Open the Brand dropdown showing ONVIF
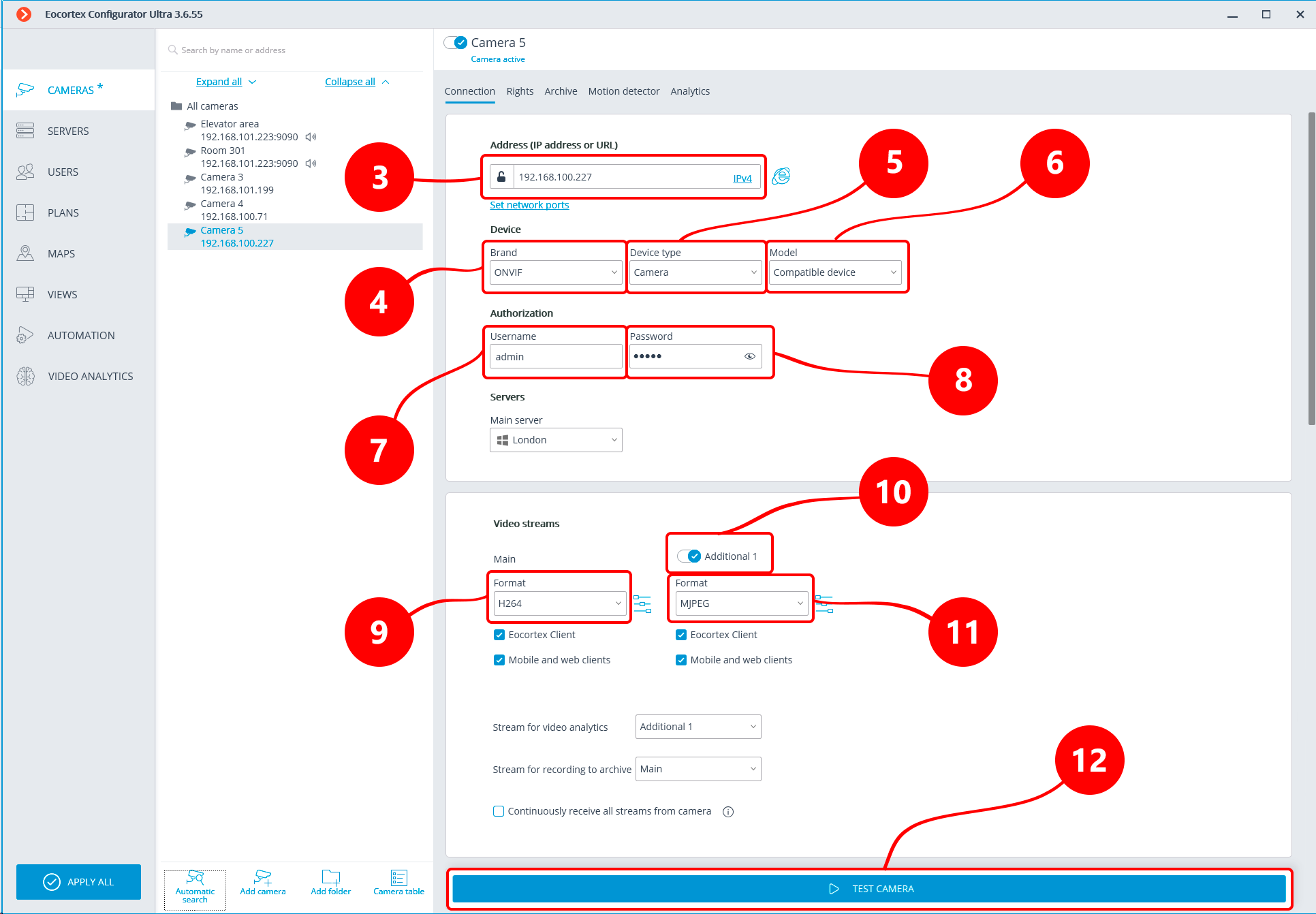This screenshot has width=1316, height=914. [556, 272]
